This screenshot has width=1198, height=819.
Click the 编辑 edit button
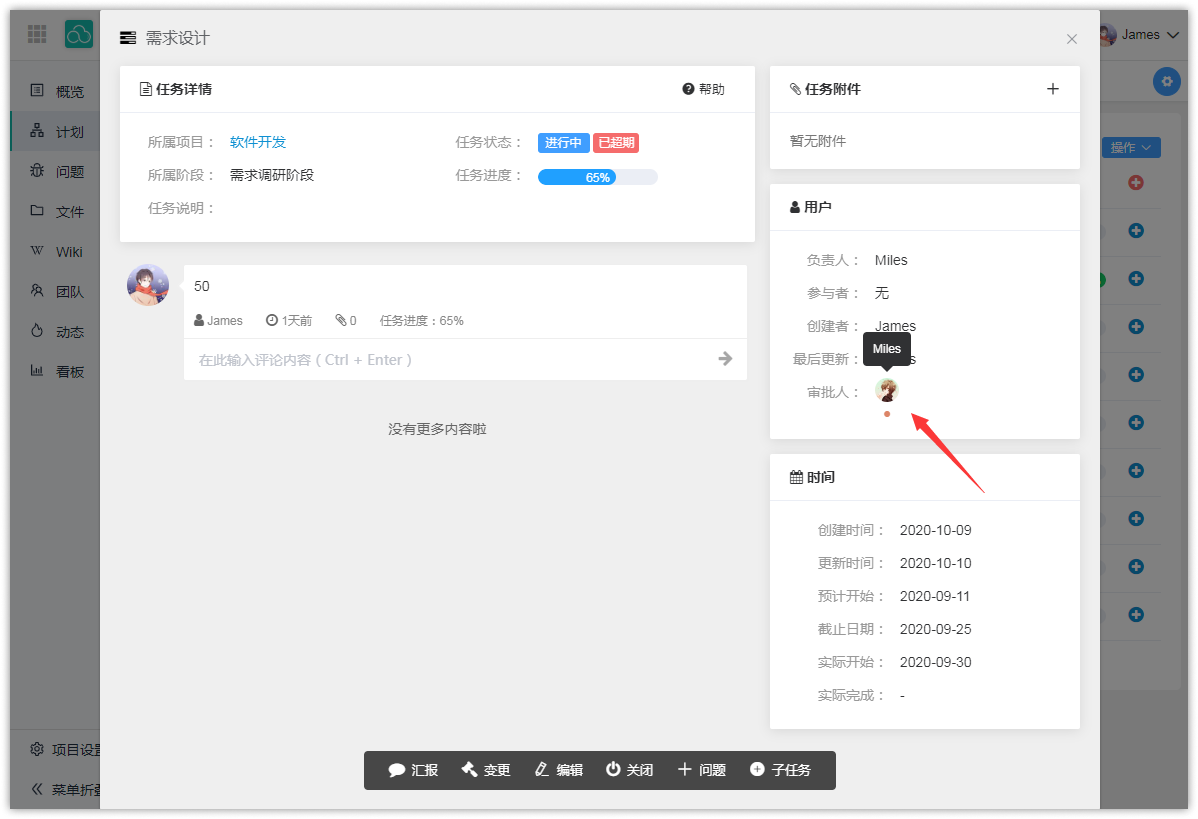558,770
